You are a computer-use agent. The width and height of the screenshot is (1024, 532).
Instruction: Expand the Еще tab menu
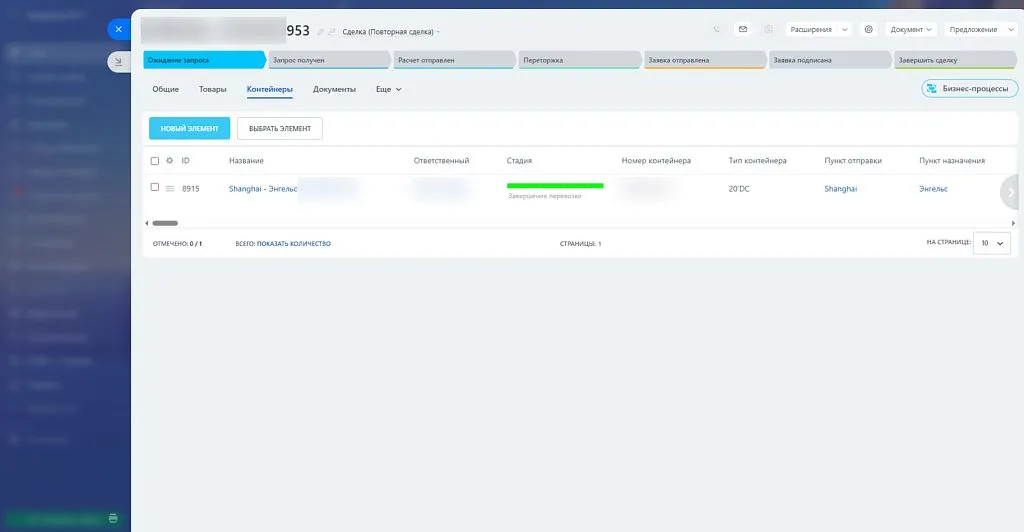388,90
